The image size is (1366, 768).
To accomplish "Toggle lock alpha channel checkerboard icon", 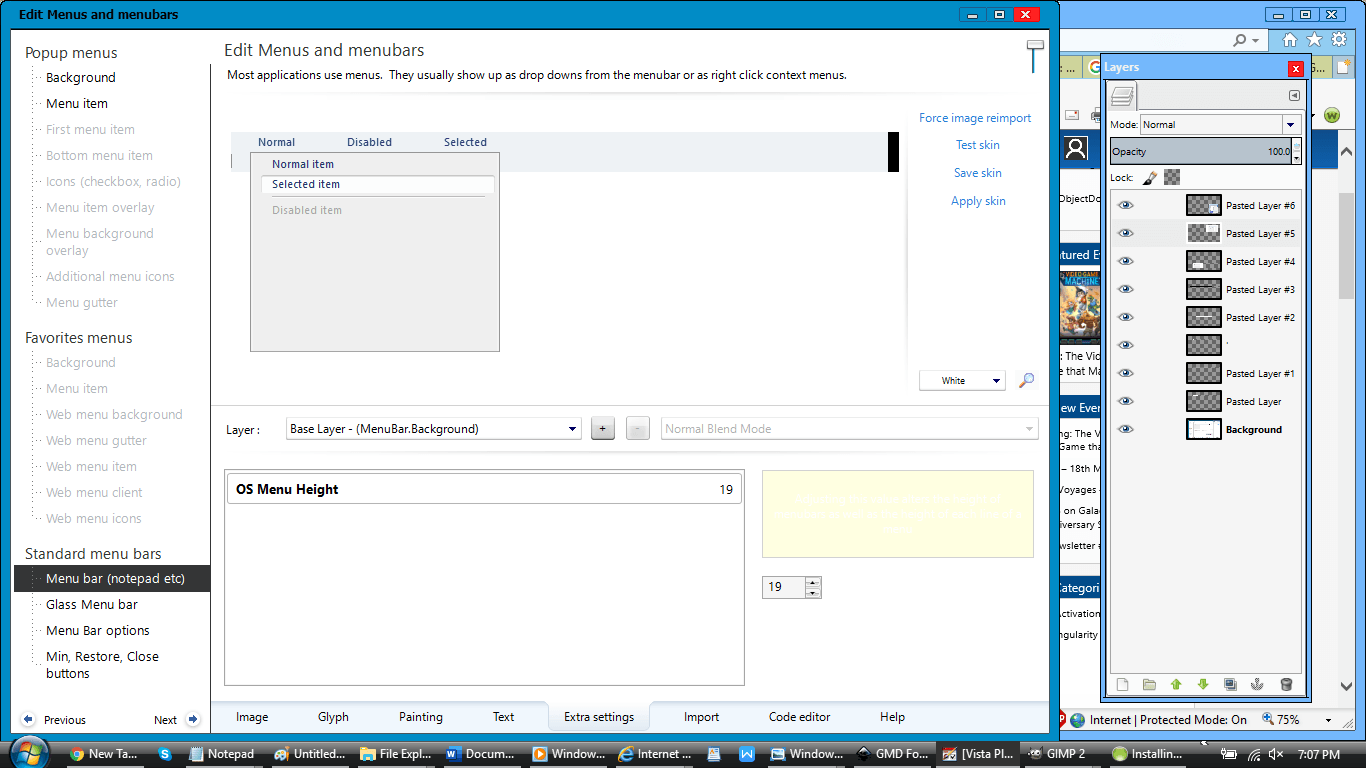I will pyautogui.click(x=1172, y=177).
